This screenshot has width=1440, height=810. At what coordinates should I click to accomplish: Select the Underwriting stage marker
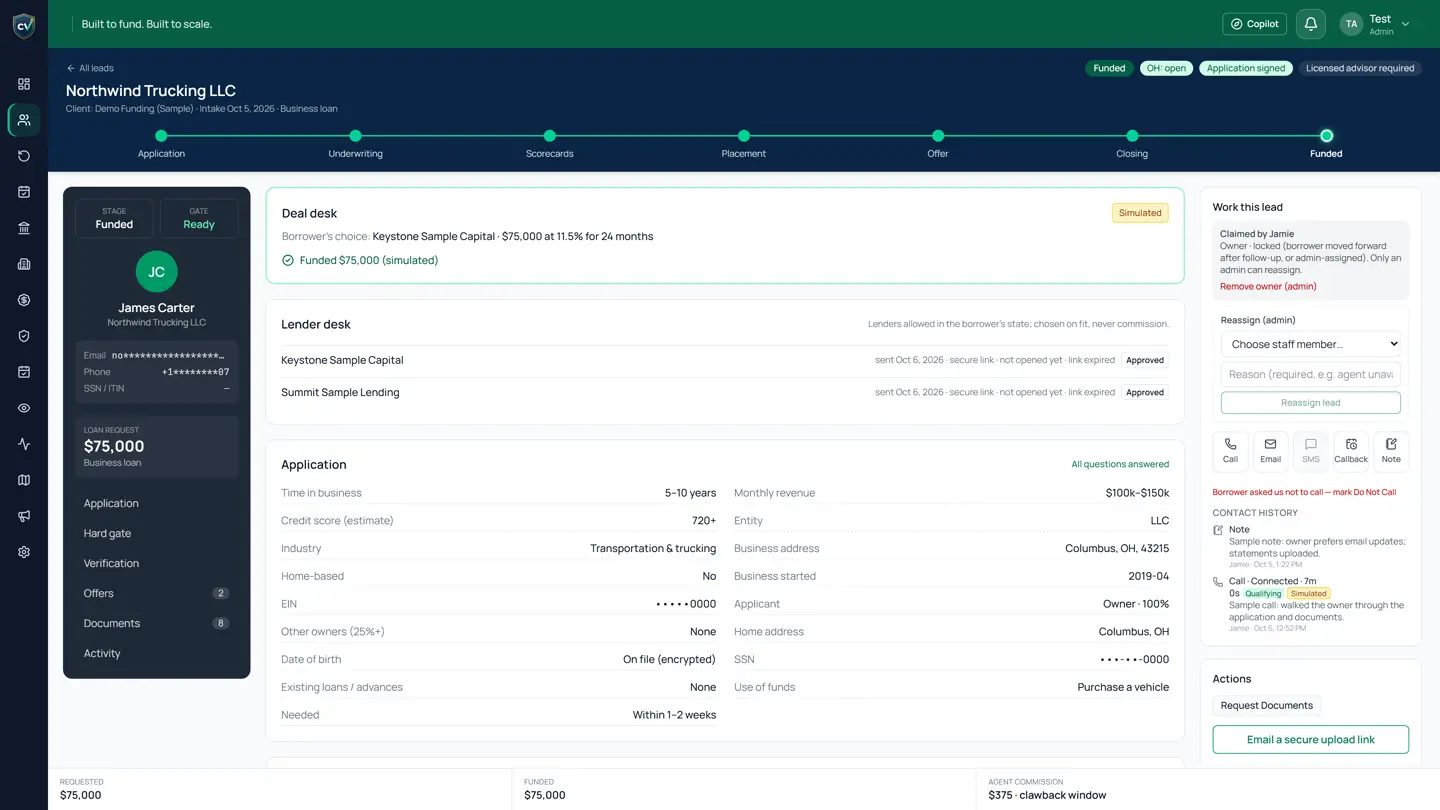(355, 136)
